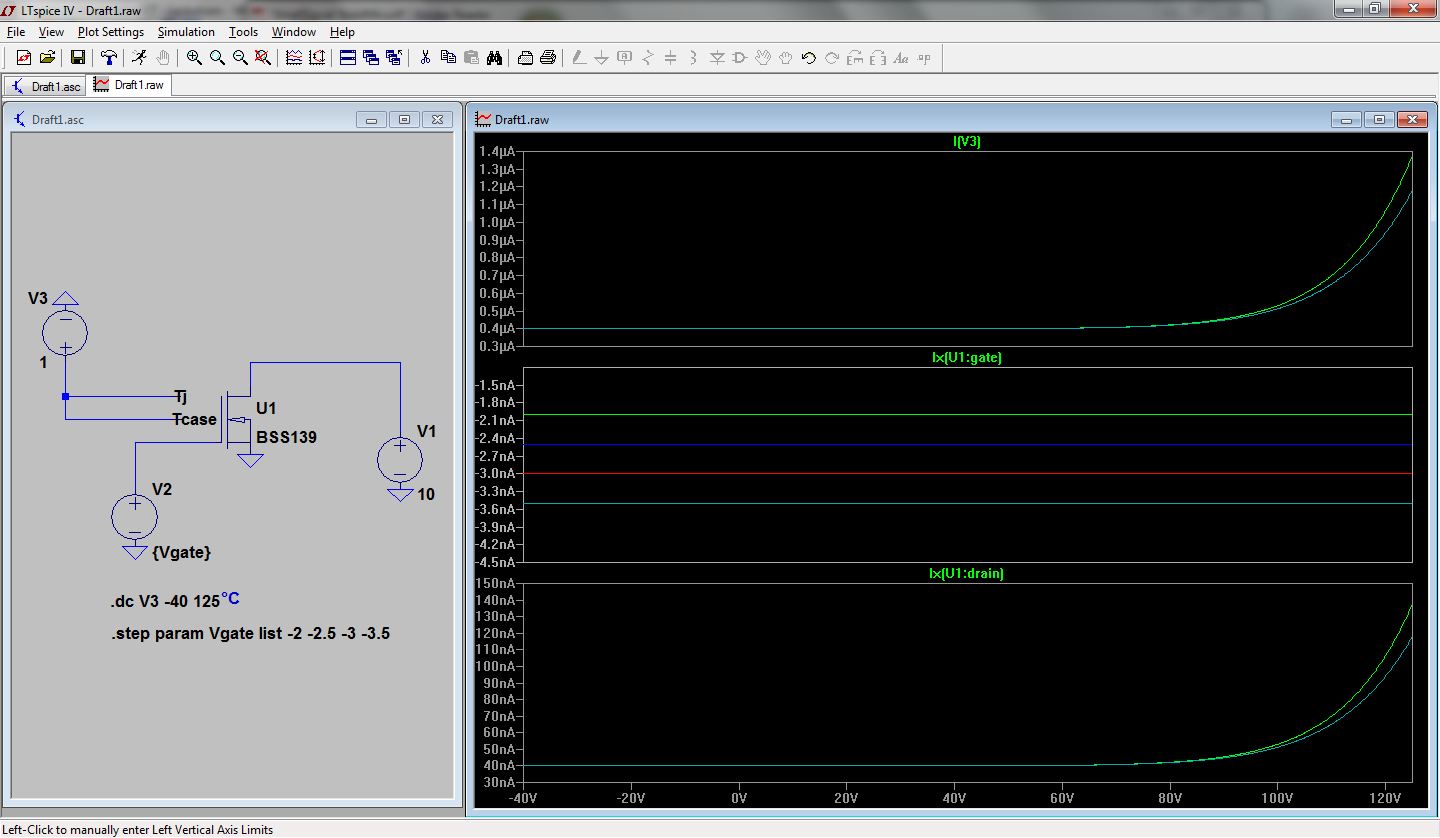
Task: Click the Autorange axes icon
Action: [x=317, y=58]
